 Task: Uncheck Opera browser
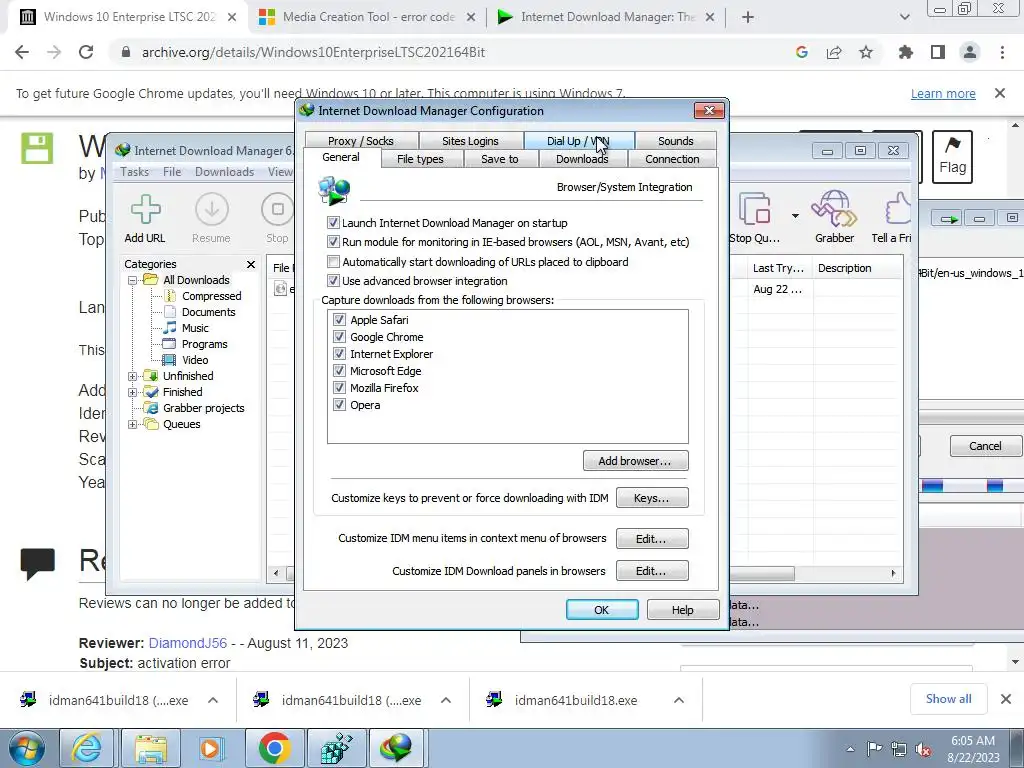coord(339,404)
